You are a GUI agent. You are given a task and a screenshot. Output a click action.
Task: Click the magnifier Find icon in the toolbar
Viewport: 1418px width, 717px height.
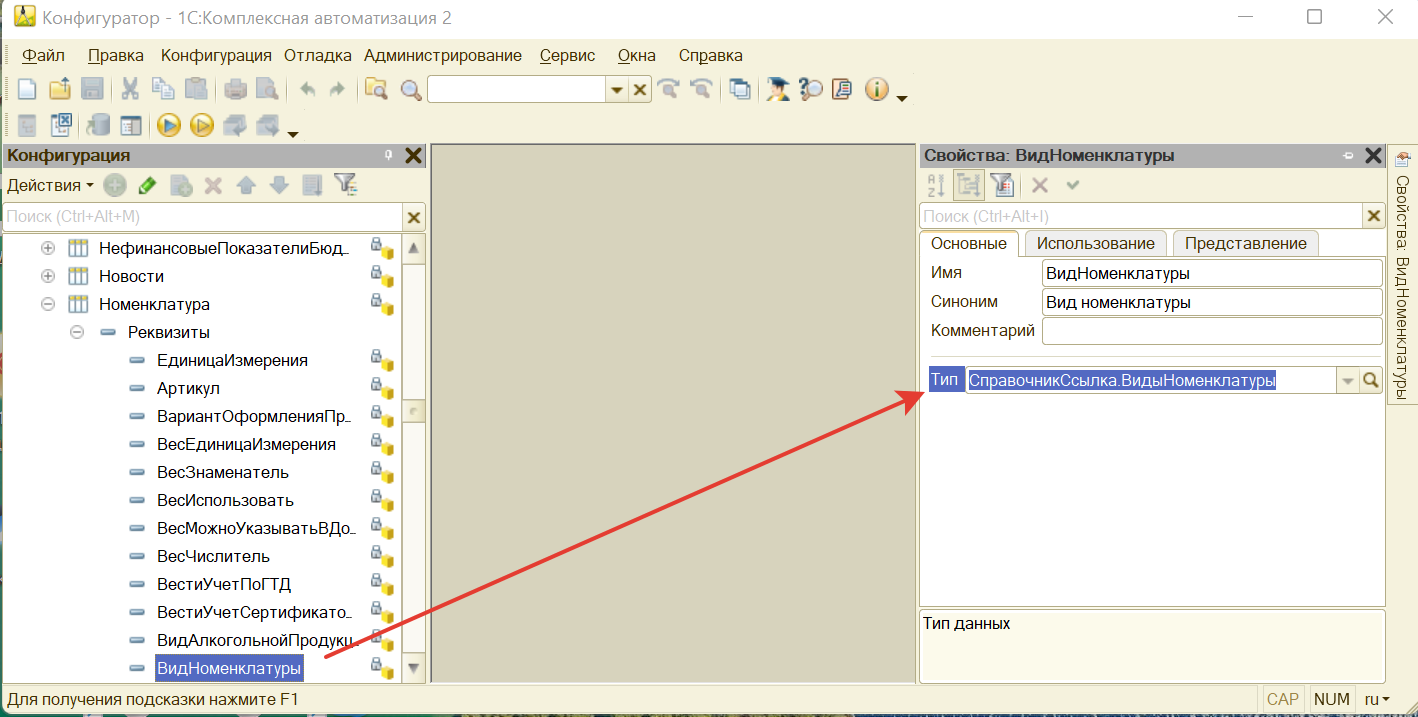pos(411,89)
